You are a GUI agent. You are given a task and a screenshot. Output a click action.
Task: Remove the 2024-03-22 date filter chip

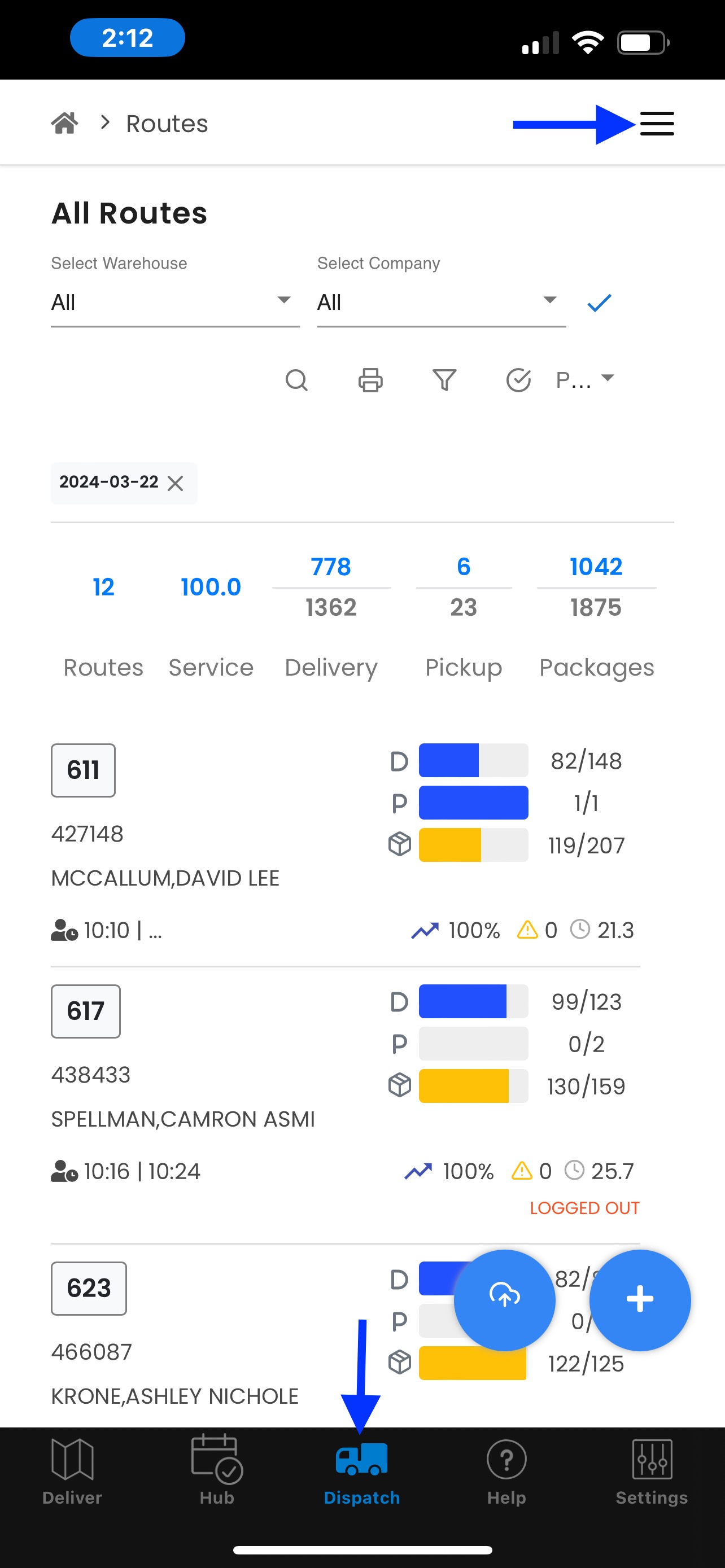click(x=175, y=483)
